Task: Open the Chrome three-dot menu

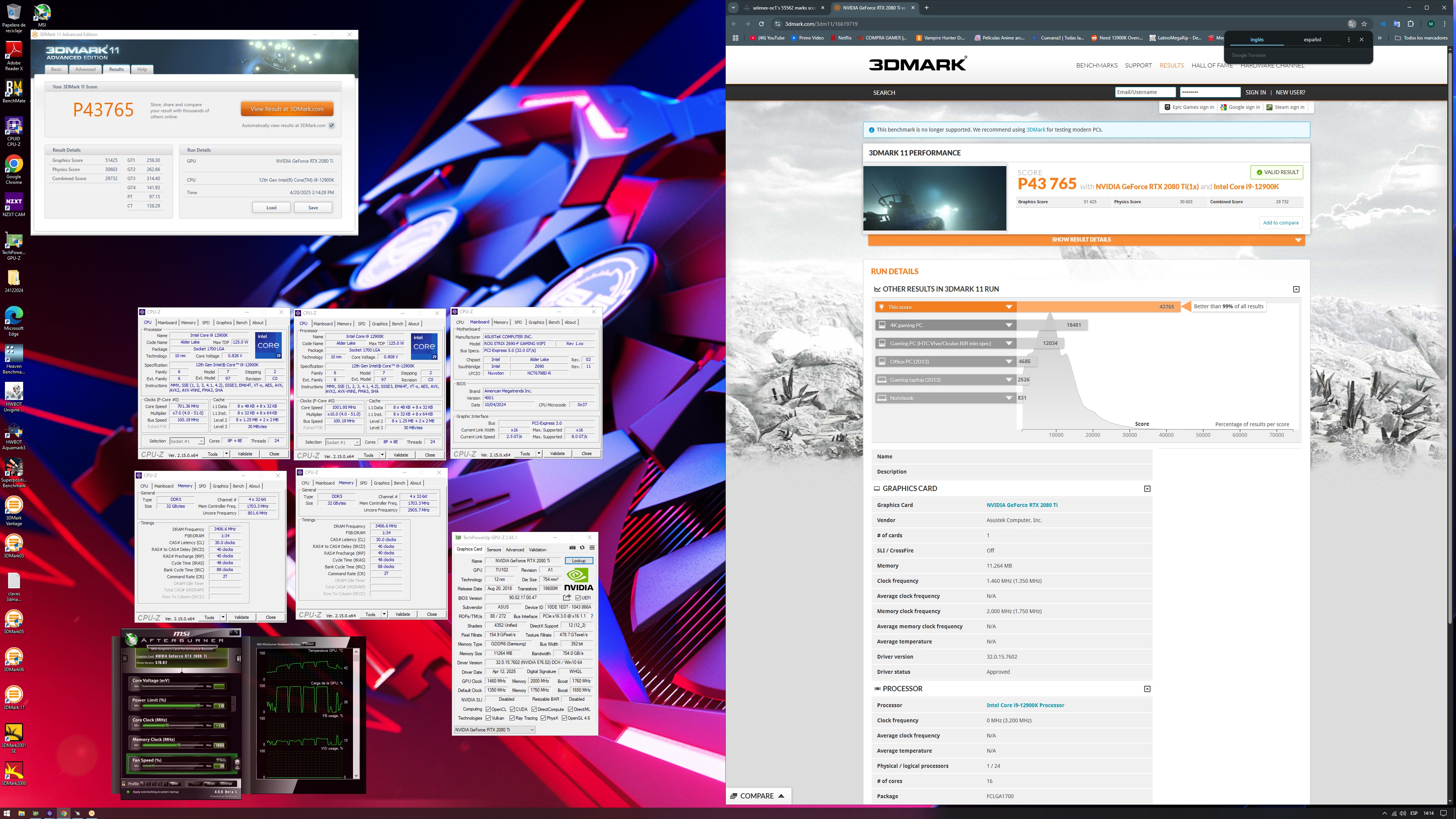Action: point(1445,24)
